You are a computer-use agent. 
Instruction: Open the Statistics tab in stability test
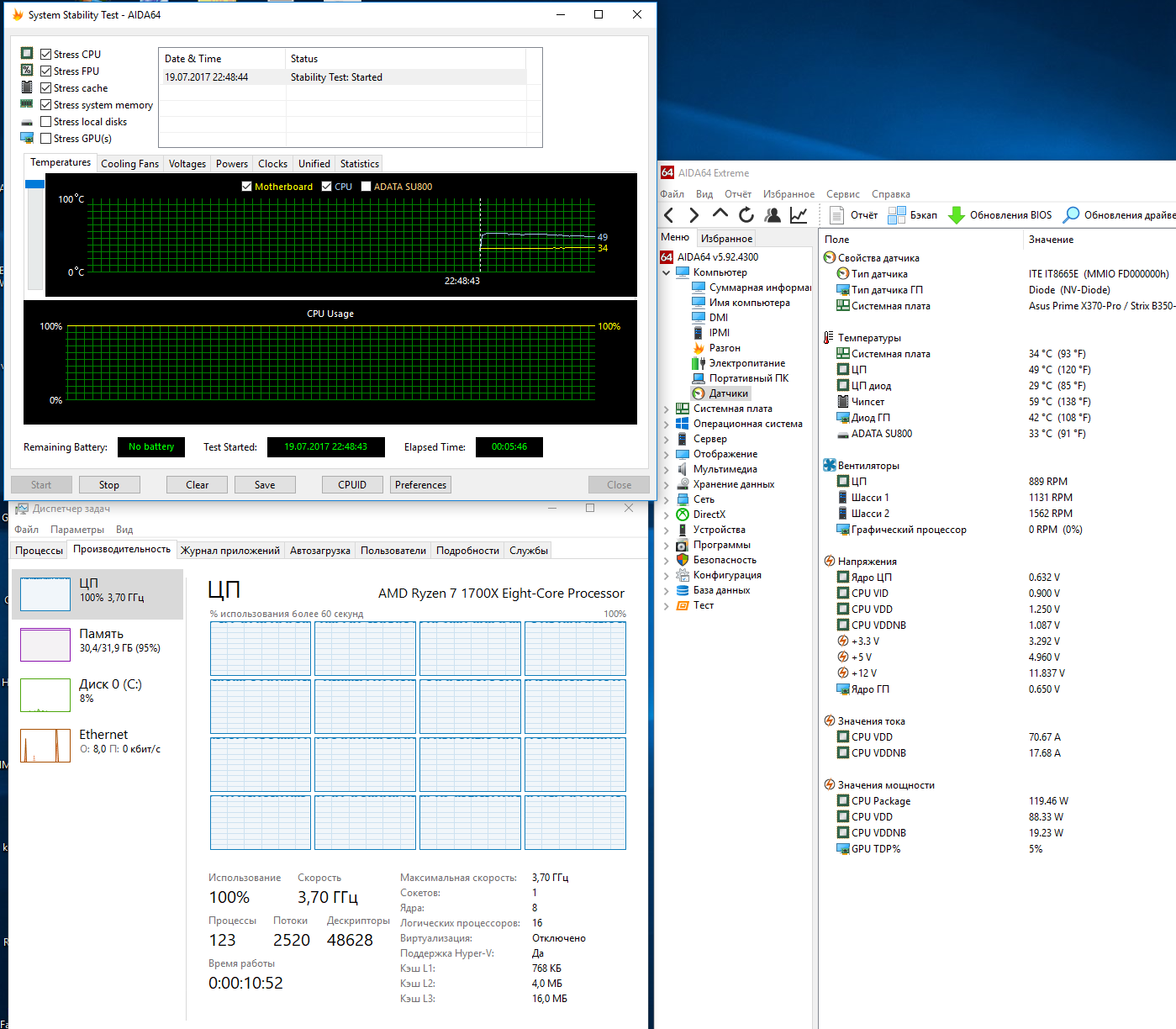point(360,164)
